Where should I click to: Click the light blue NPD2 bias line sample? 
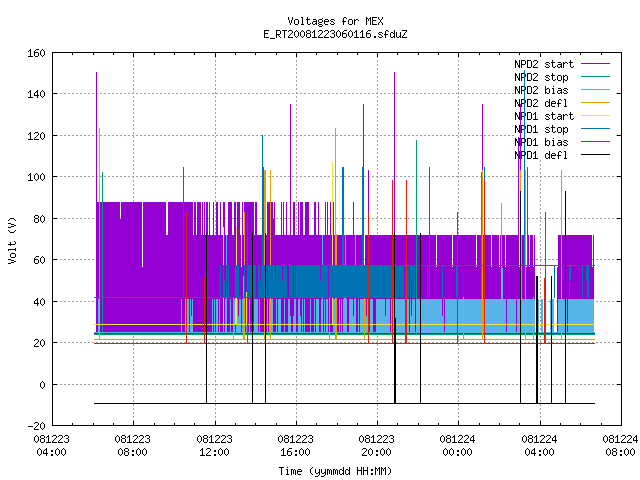(595, 90)
